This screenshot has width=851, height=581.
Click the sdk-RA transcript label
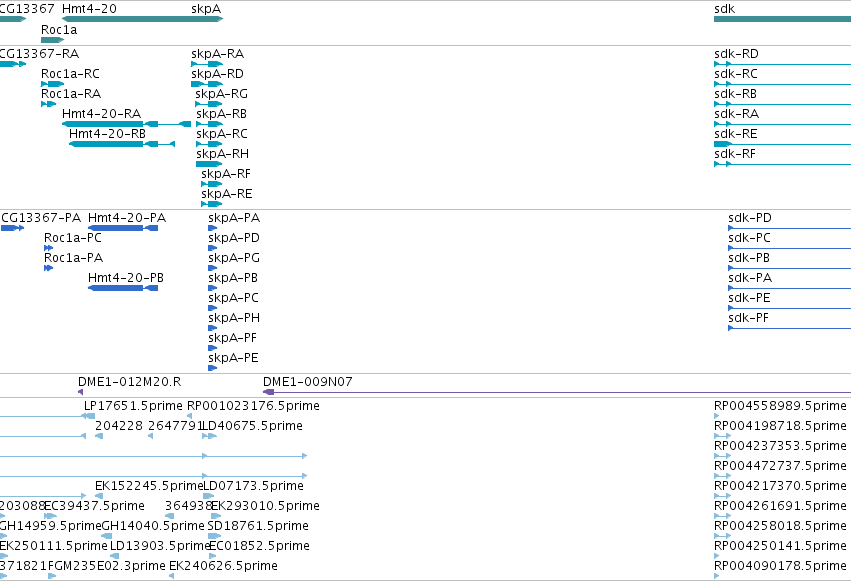pos(736,114)
